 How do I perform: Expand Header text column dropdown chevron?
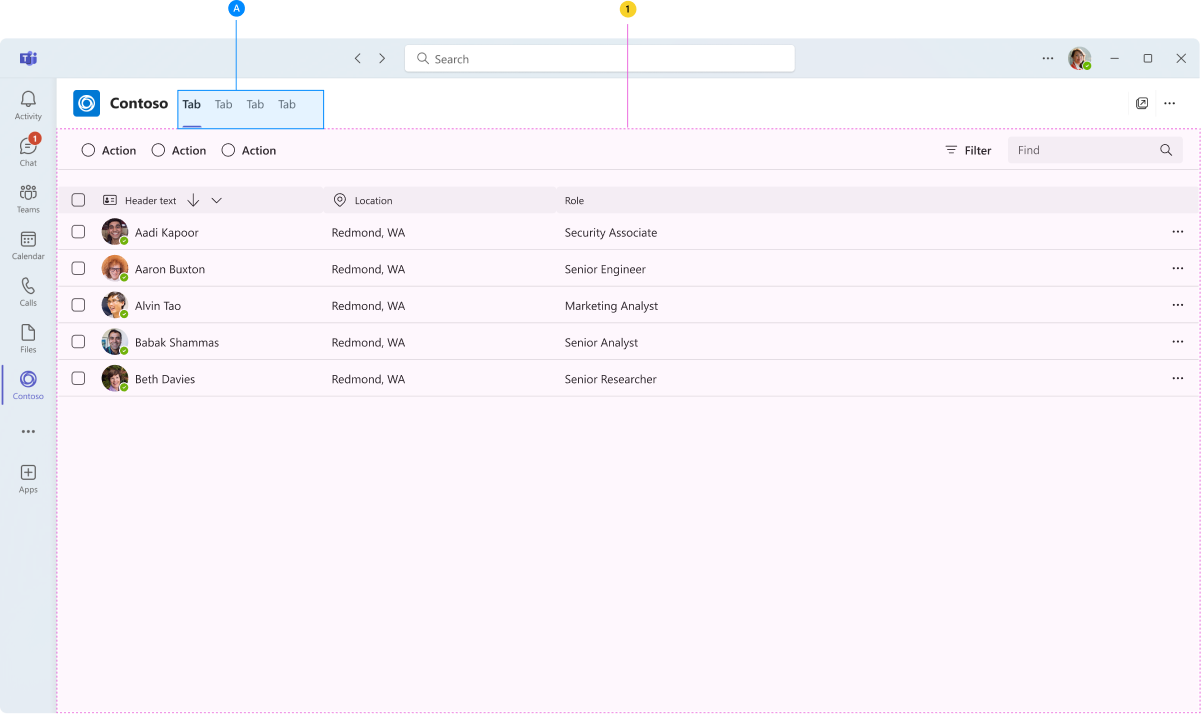pos(217,200)
